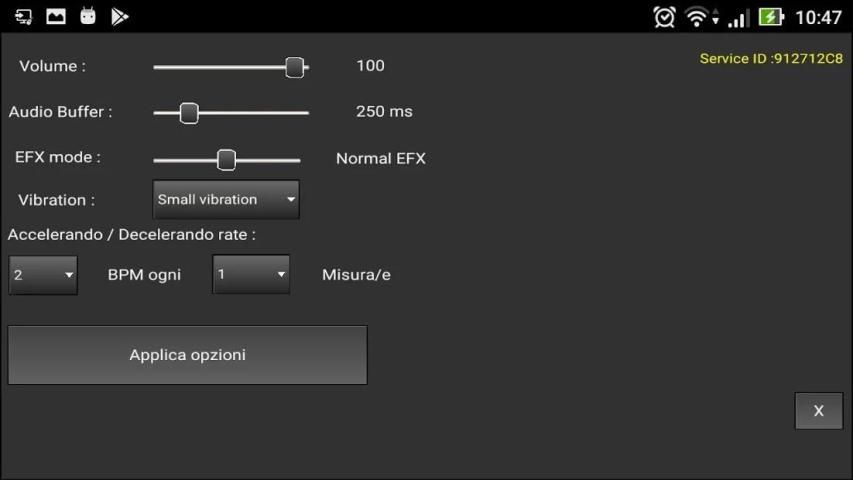Close the options screen with the X button
This screenshot has height=480, width=853.
818,411
